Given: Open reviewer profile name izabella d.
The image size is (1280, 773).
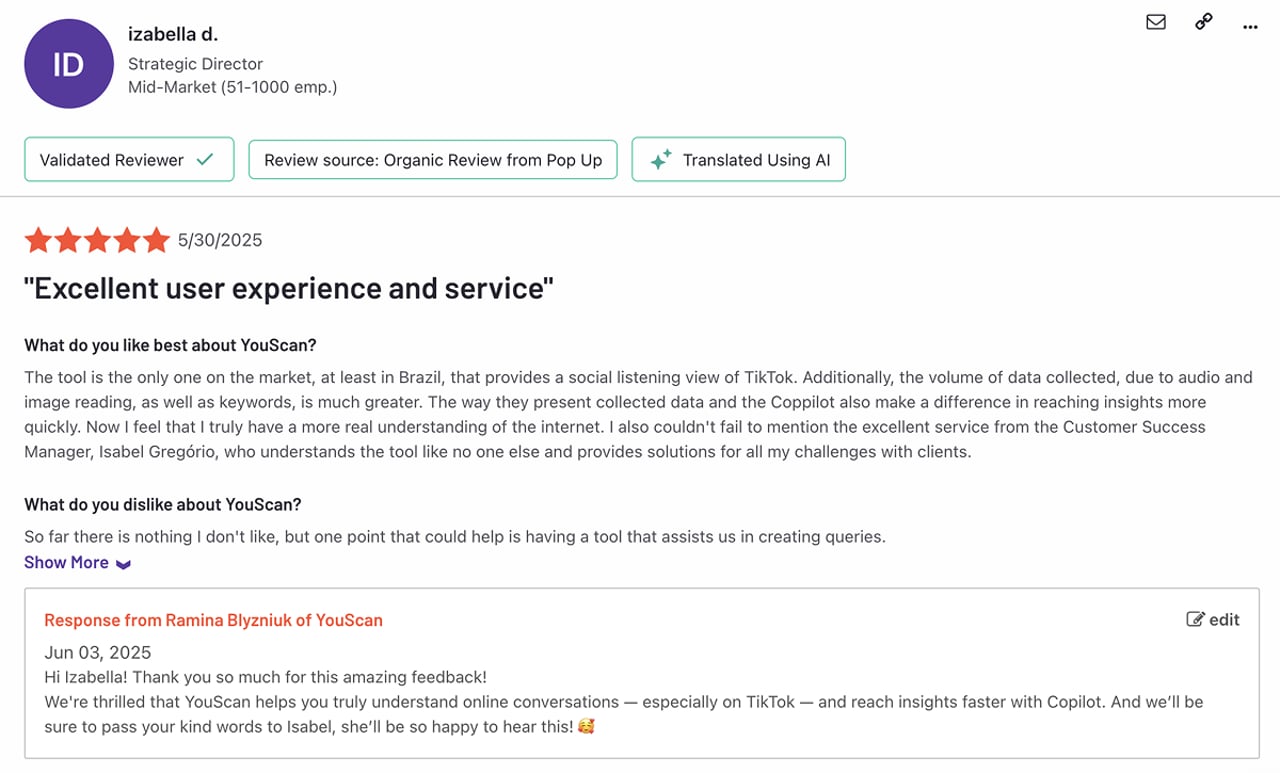Looking at the screenshot, I should [x=172, y=34].
